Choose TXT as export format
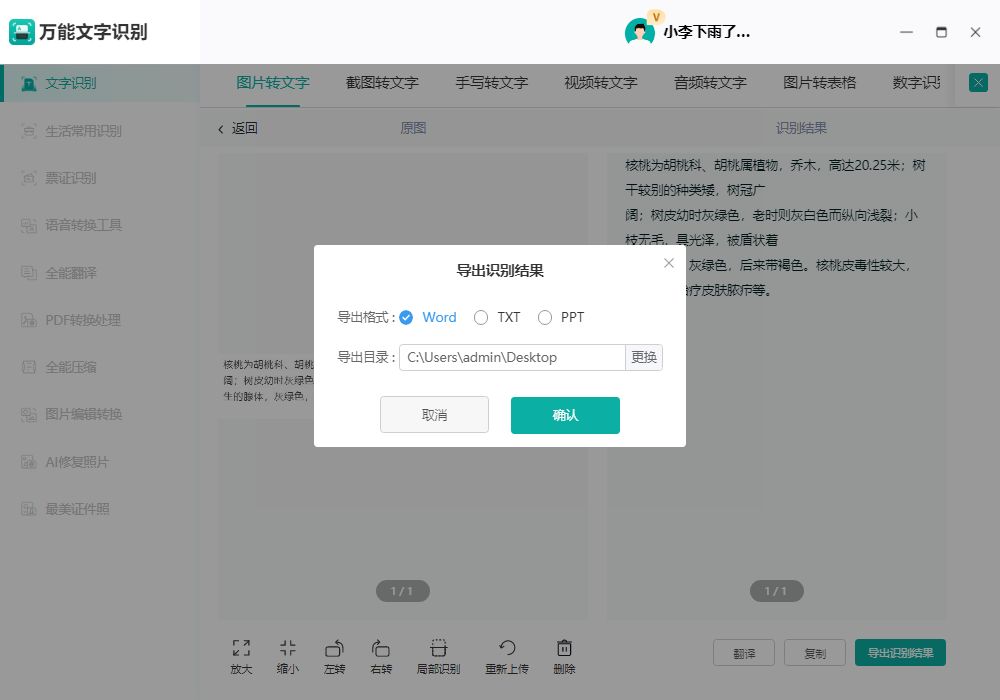This screenshot has width=1000, height=700. pos(481,317)
